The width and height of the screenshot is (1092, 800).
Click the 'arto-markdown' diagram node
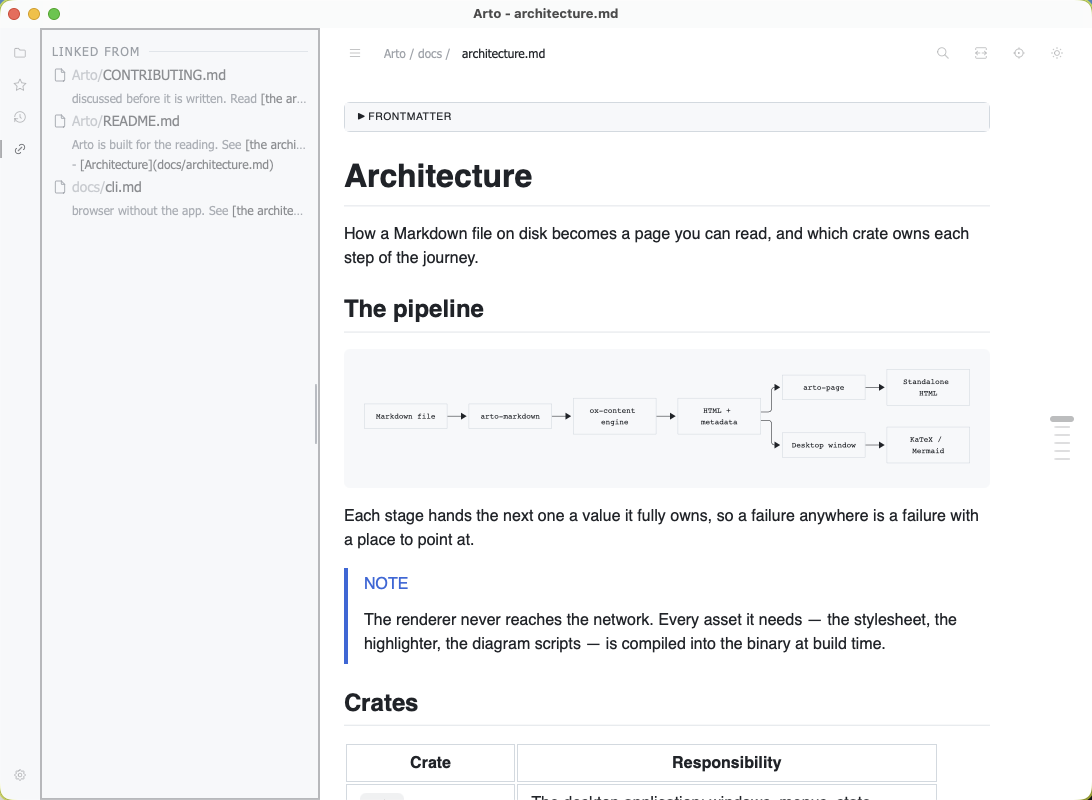coord(510,416)
